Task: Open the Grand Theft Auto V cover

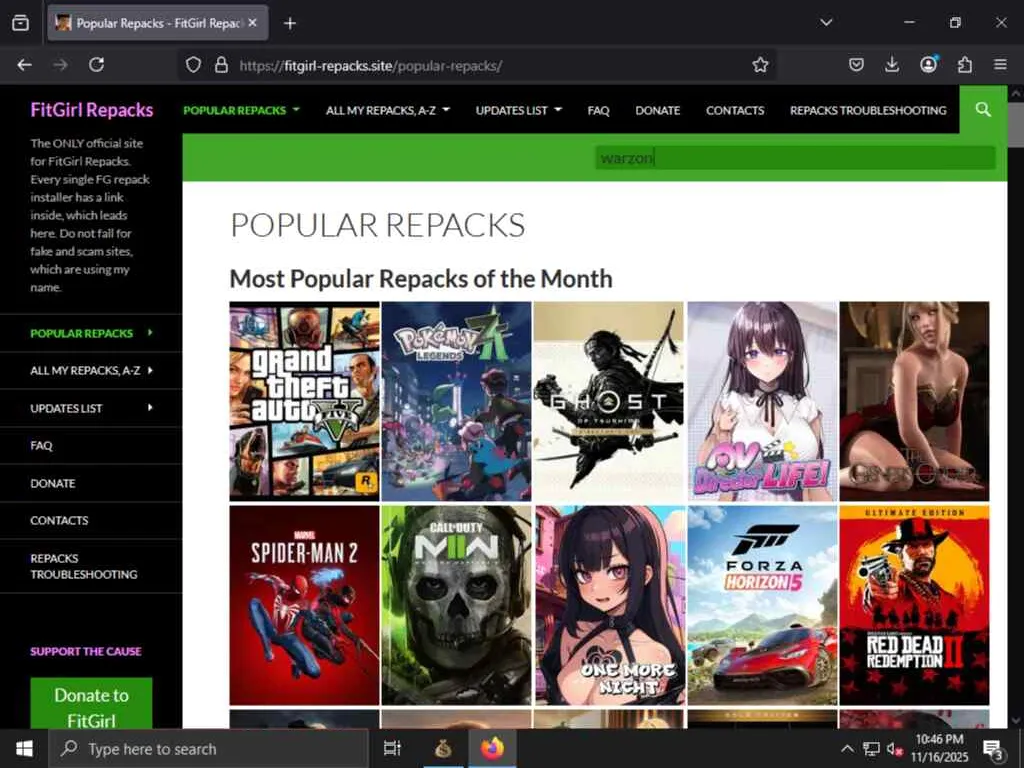Action: click(304, 401)
